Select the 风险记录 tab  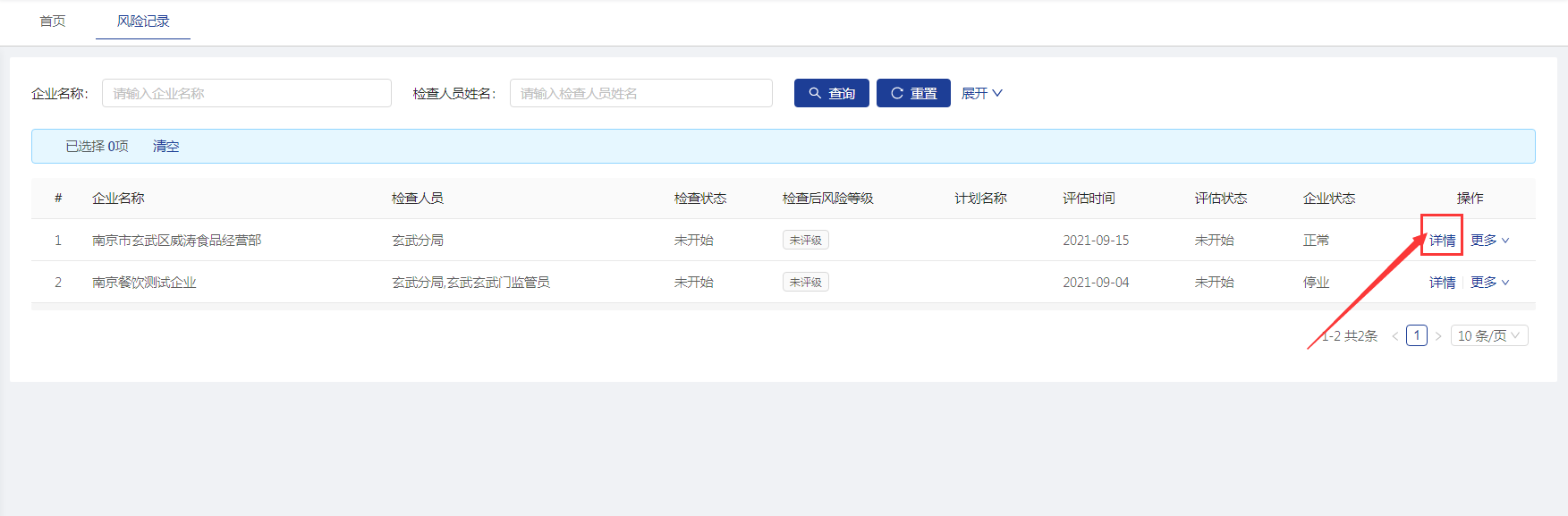tap(143, 21)
